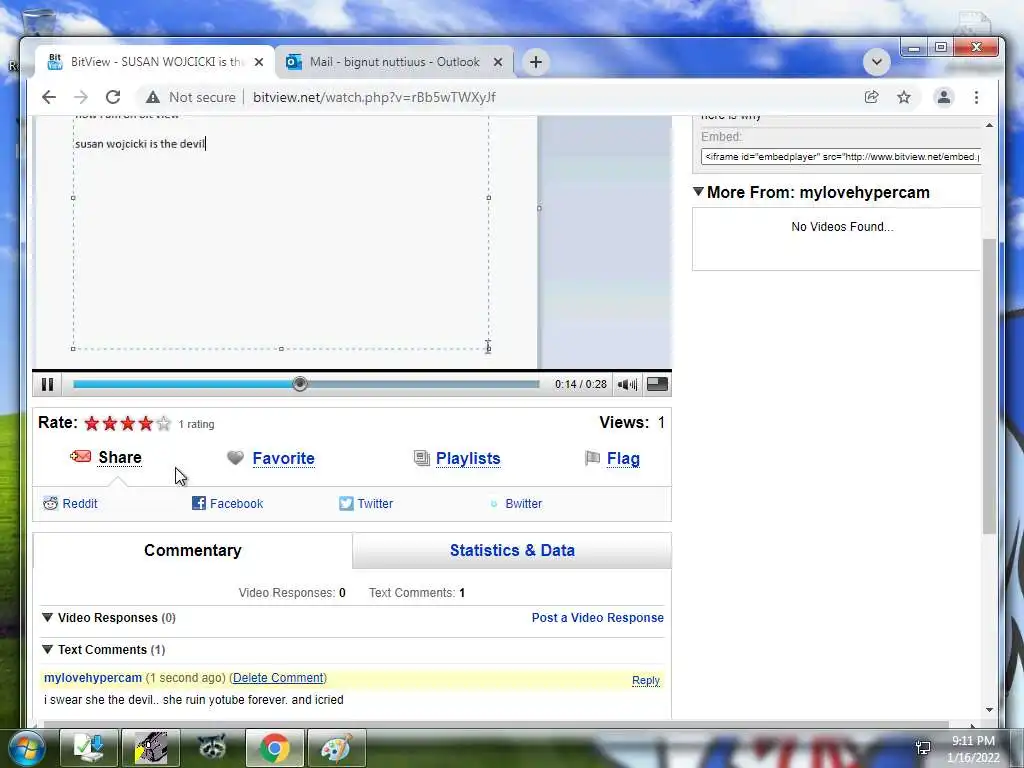This screenshot has width=1024, height=768.
Task: Share the video on Reddit
Action: pyautogui.click(x=80, y=504)
